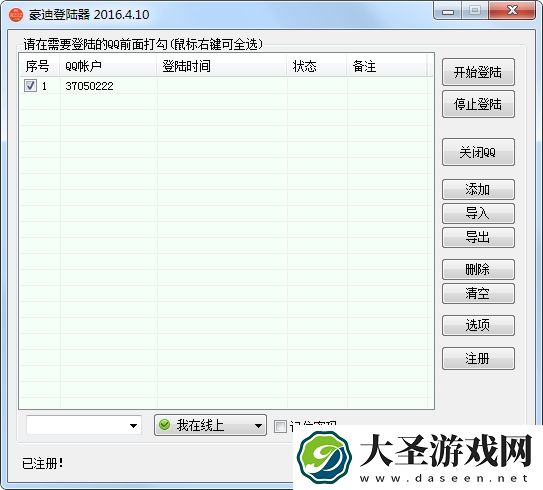This screenshot has width=543, height=490.
Task: Open the 我在线上 status dropdown
Action: pyautogui.click(x=210, y=425)
